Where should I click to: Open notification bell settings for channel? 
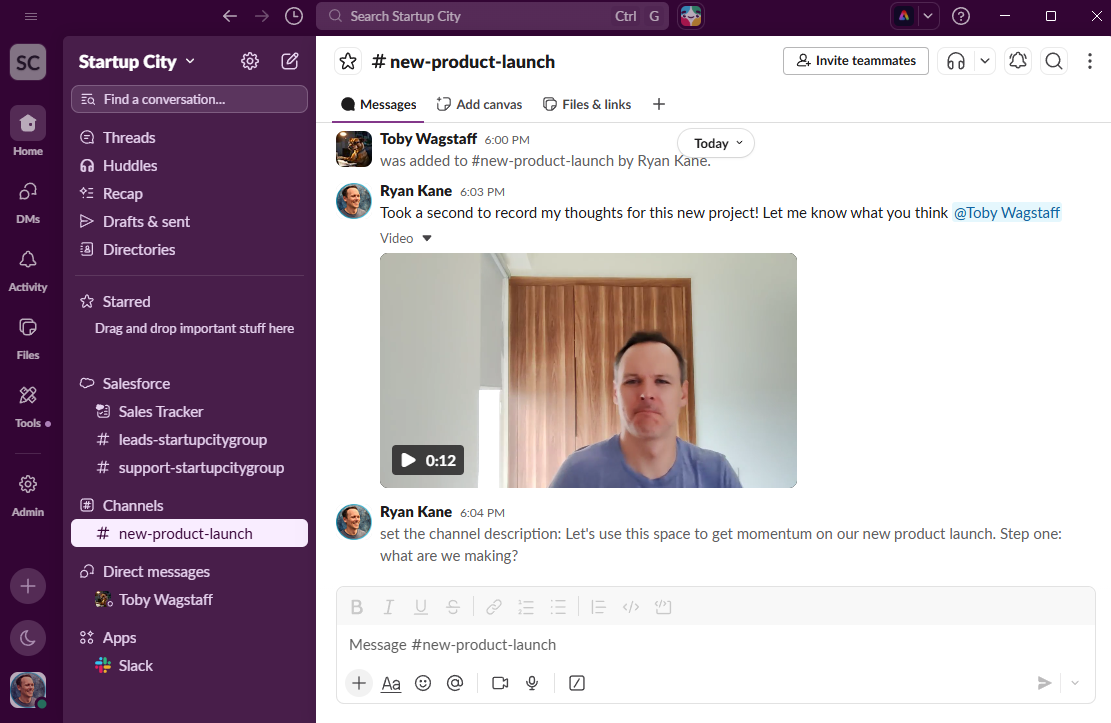(x=1018, y=62)
